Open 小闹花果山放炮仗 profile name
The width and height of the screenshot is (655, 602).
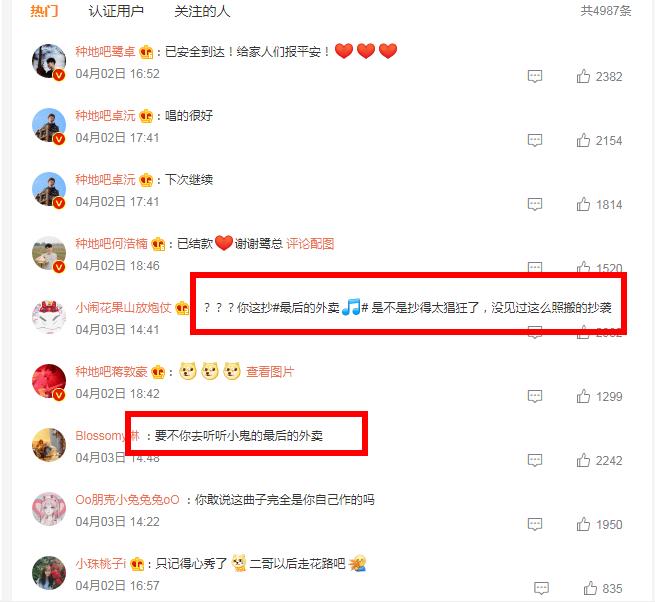pyautogui.click(x=123, y=307)
